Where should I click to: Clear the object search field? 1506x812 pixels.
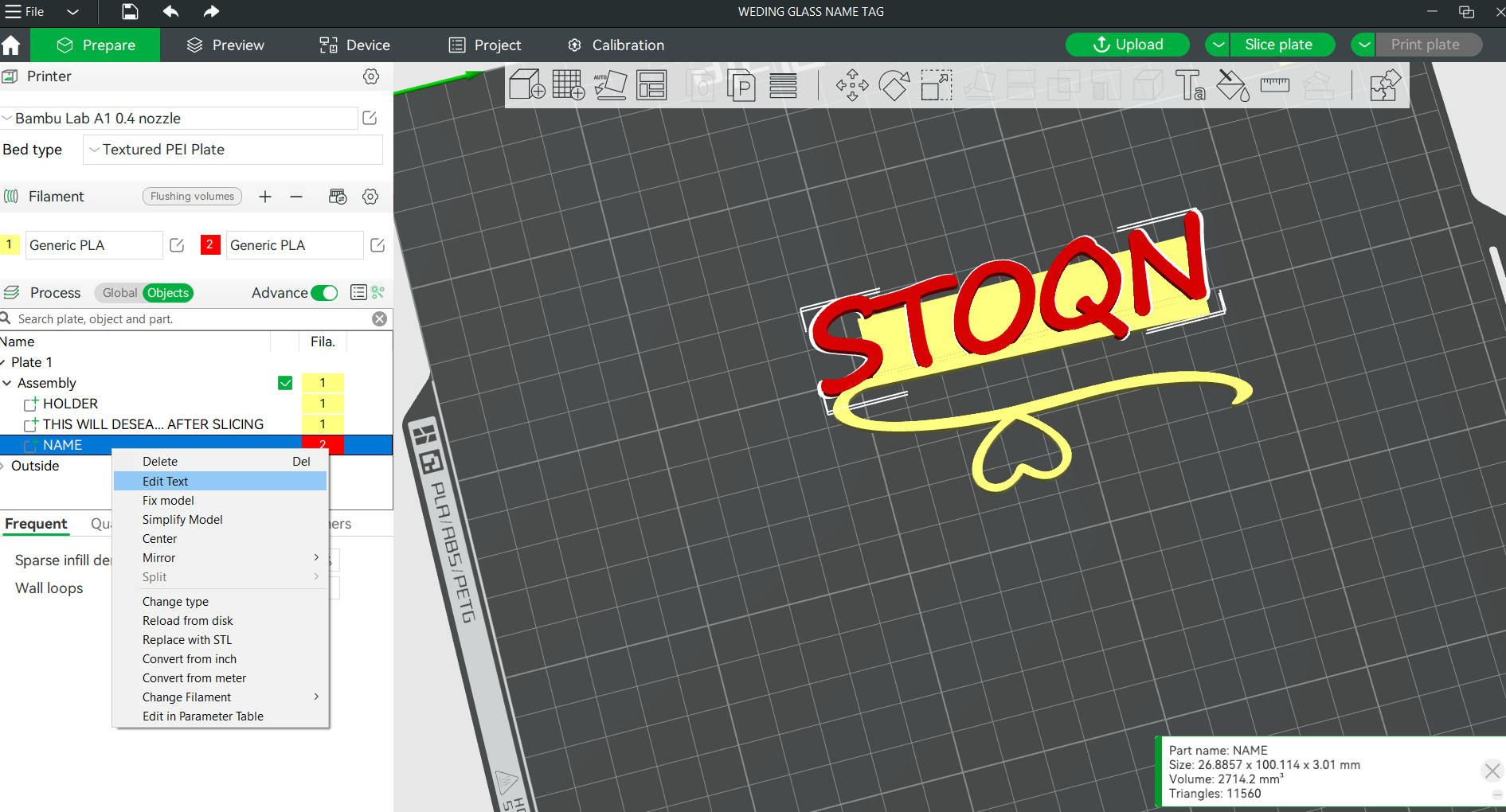pyautogui.click(x=380, y=319)
